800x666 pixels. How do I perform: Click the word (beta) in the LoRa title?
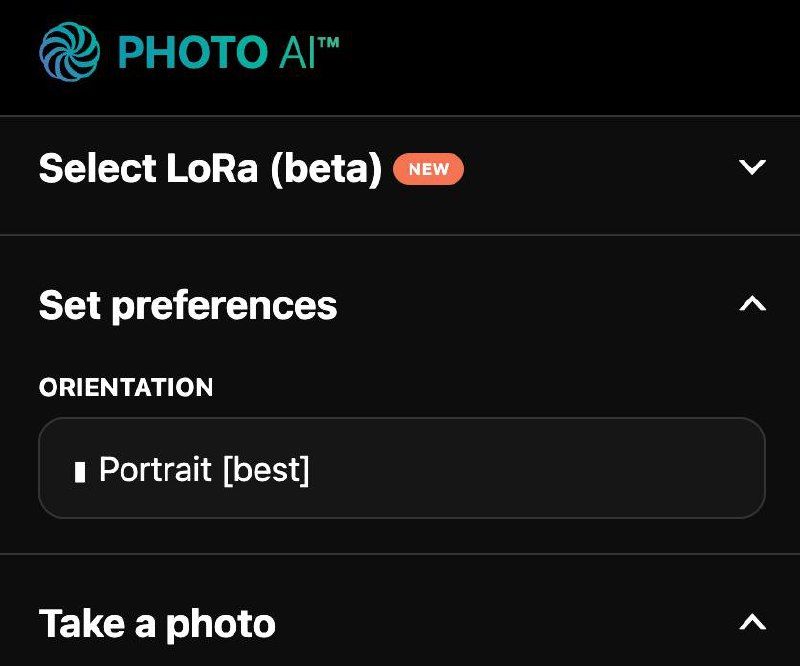[326, 169]
